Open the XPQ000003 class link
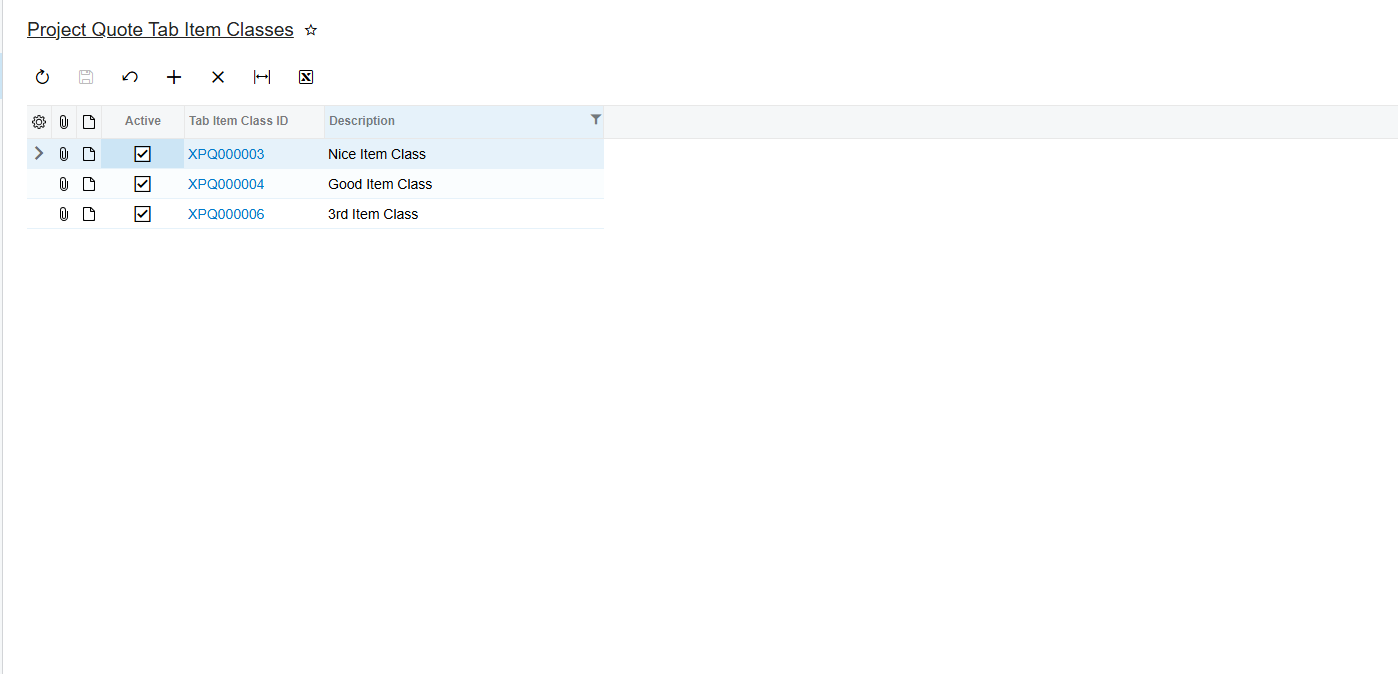Image resolution: width=1398 pixels, height=674 pixels. [x=226, y=154]
